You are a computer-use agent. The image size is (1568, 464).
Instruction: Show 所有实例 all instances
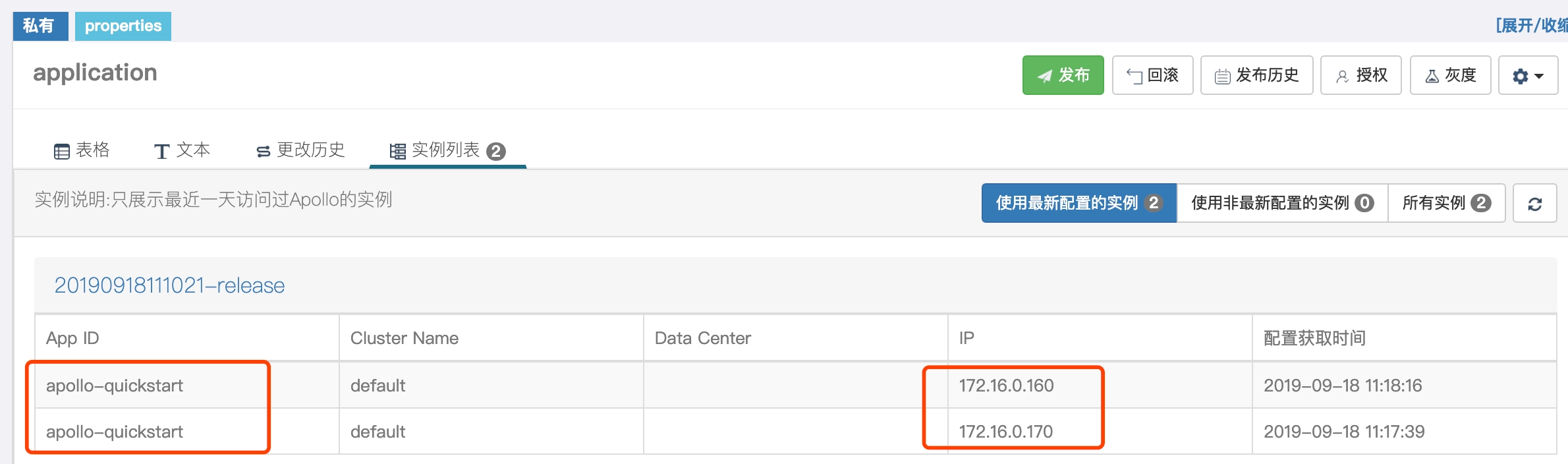1447,203
